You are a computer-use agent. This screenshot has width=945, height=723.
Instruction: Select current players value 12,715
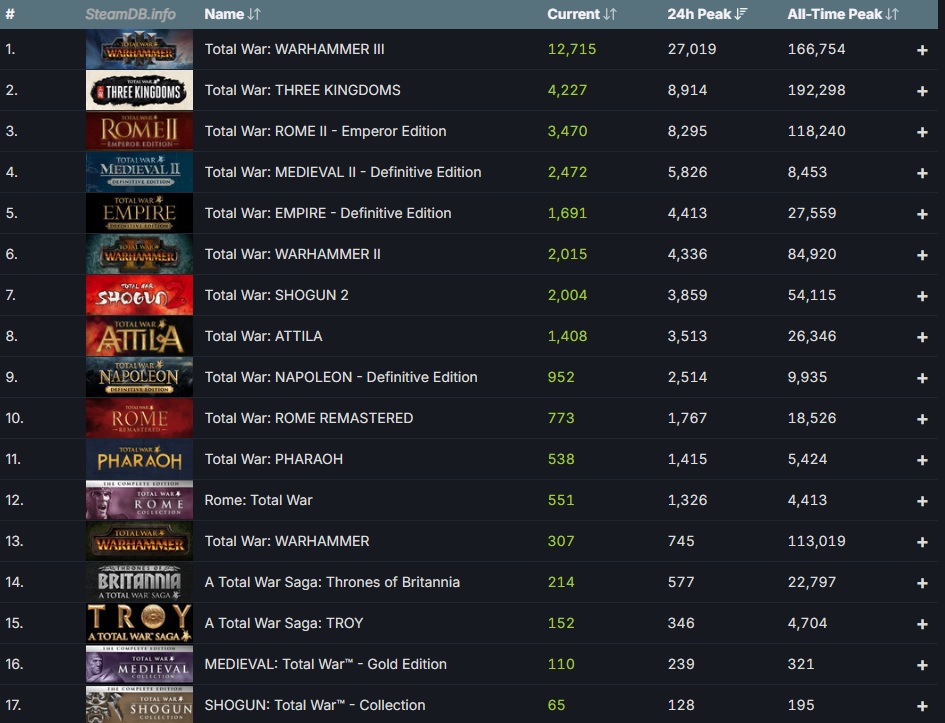pos(571,49)
